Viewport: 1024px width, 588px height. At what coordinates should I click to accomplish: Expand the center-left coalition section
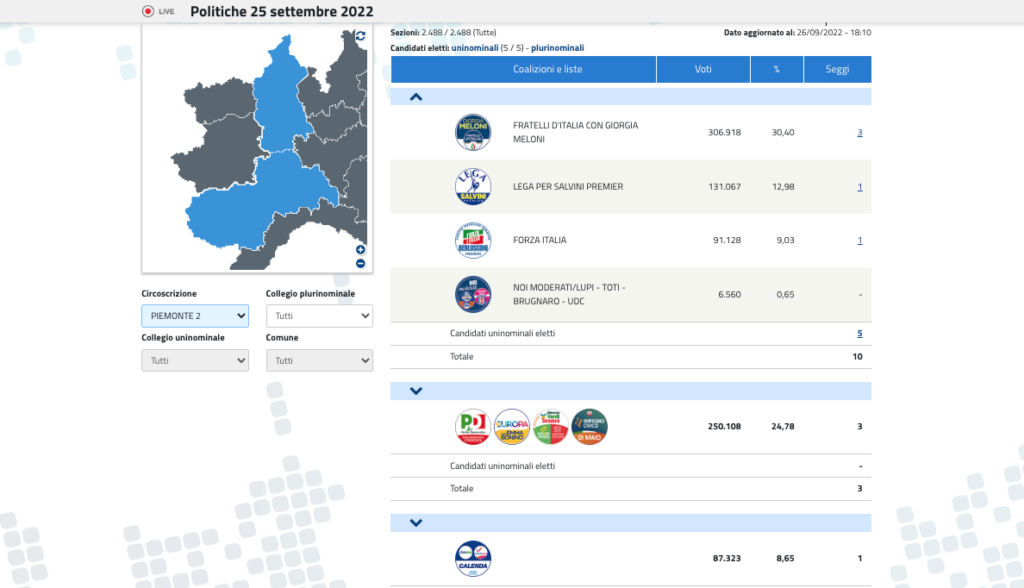pyautogui.click(x=416, y=391)
